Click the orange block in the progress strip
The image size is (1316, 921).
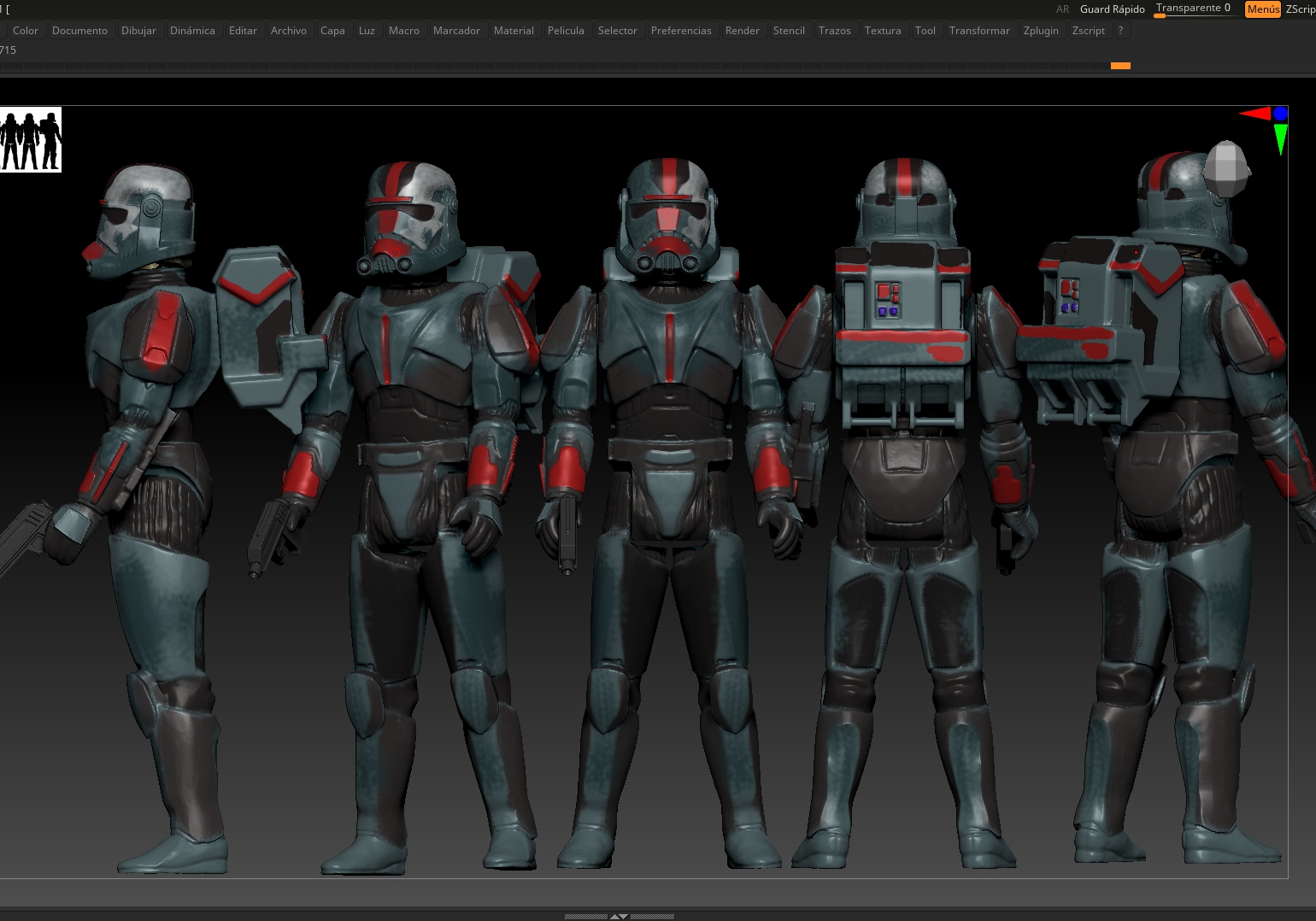coord(1120,66)
